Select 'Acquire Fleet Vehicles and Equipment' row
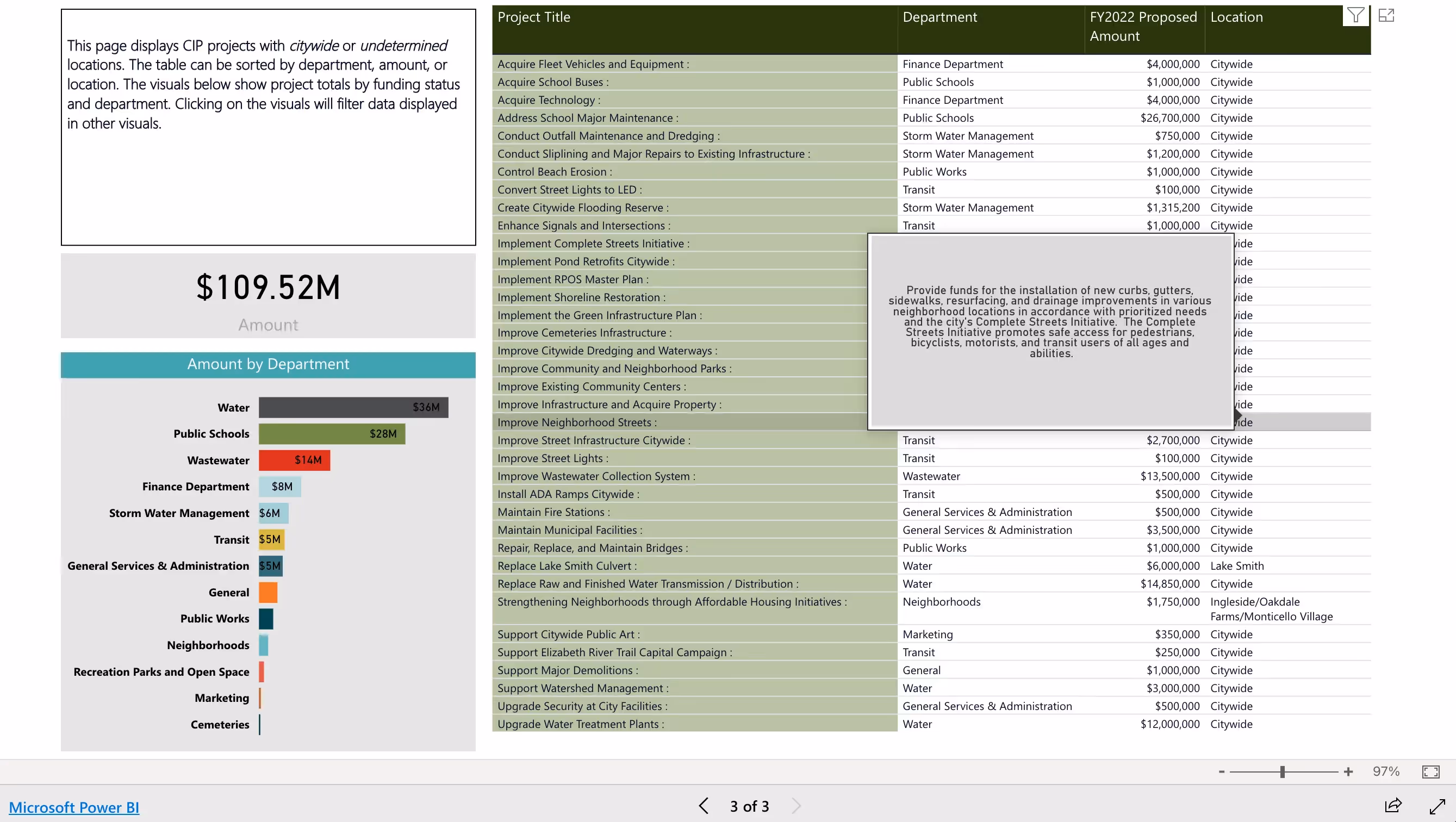Viewport: 1456px width, 822px height. pyautogui.click(x=931, y=64)
